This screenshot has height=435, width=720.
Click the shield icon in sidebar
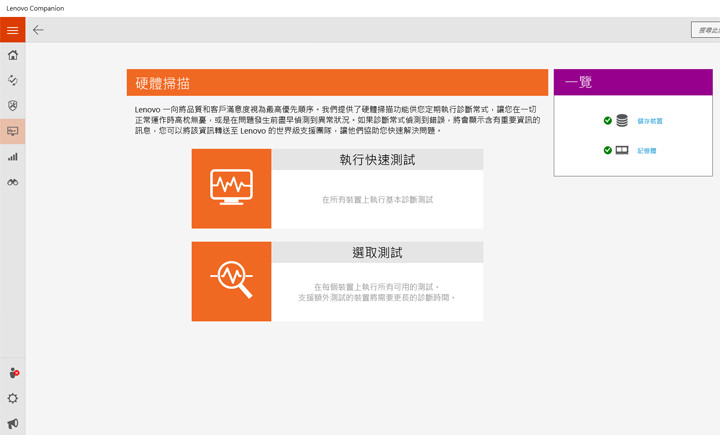point(13,105)
